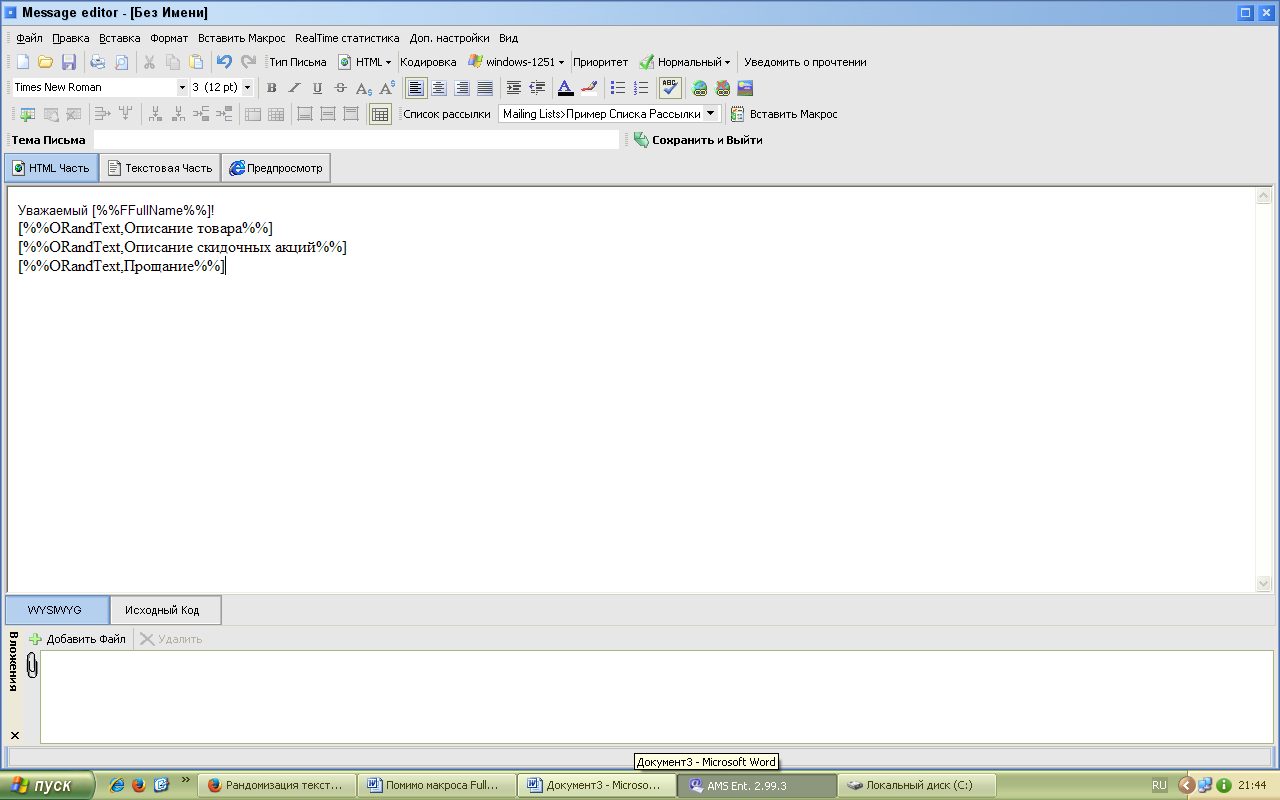The width and height of the screenshot is (1280, 800).
Task: Click the Вставить Макрос toolbar button
Action: click(x=784, y=114)
